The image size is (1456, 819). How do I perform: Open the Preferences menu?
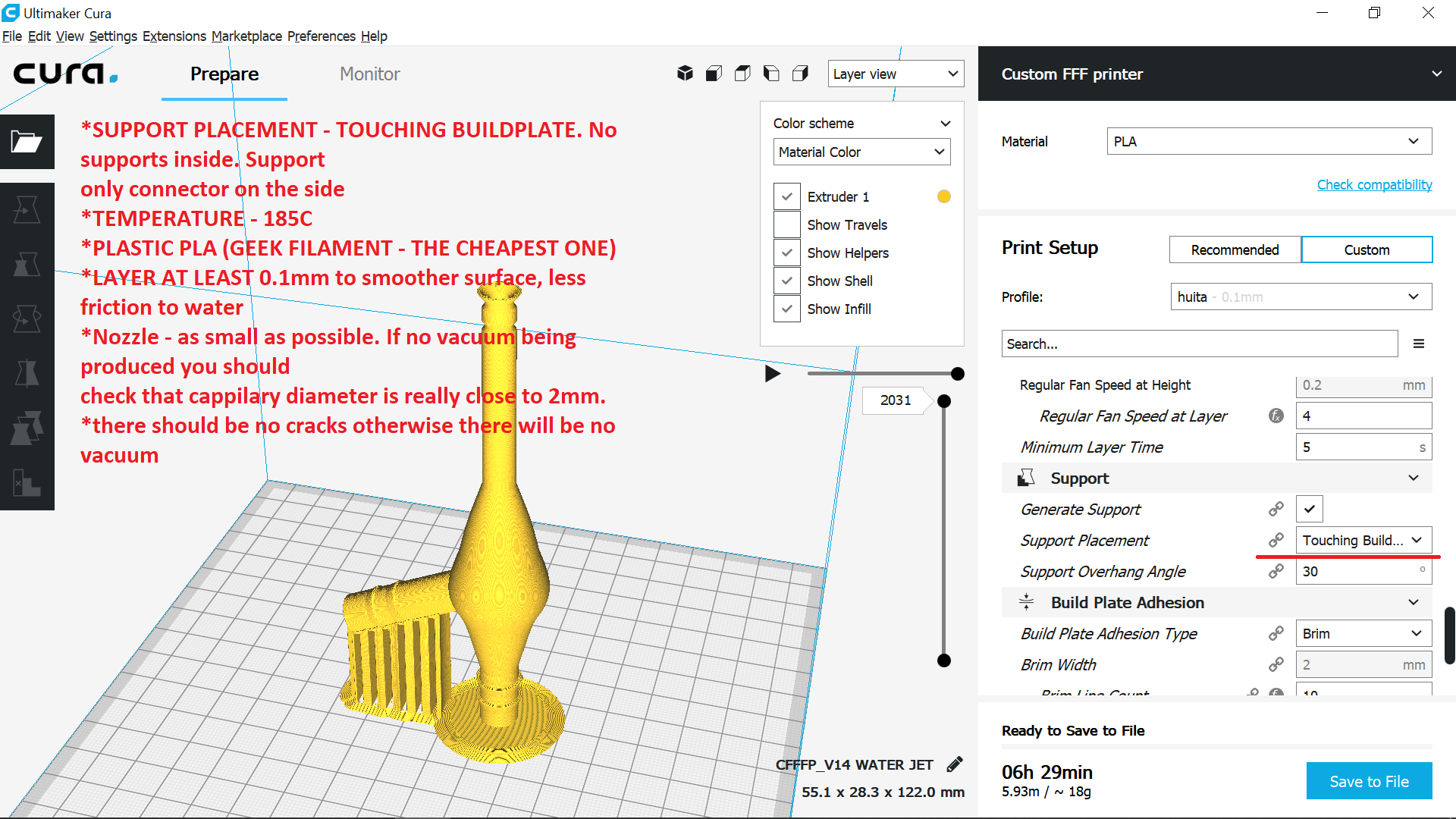pos(322,36)
